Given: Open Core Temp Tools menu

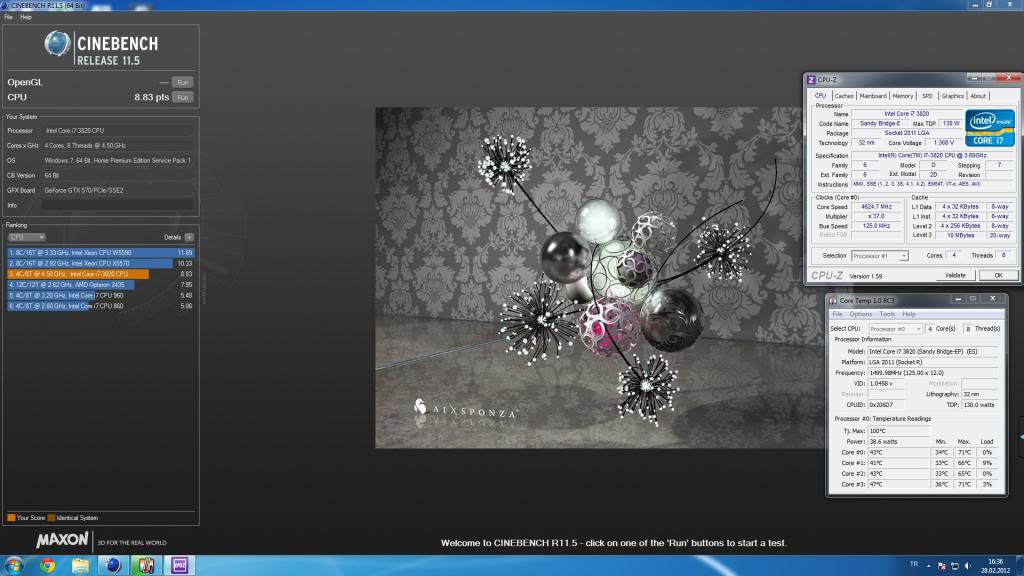Looking at the screenshot, I should pyautogui.click(x=887, y=314).
